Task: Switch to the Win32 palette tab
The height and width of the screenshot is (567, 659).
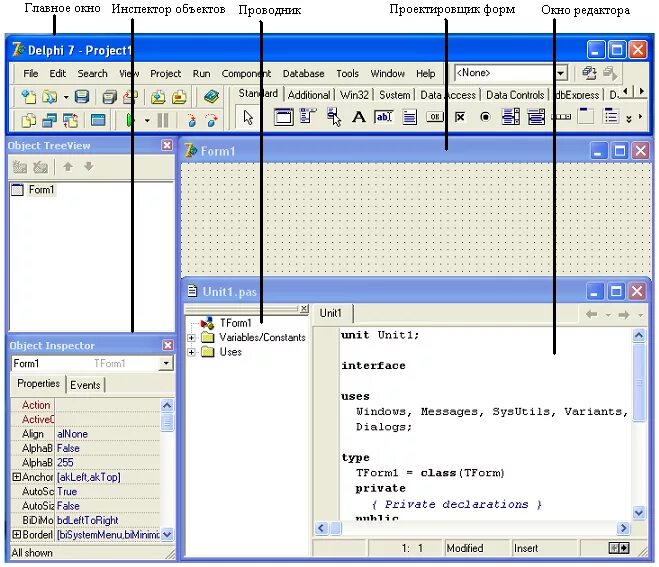Action: click(x=354, y=95)
